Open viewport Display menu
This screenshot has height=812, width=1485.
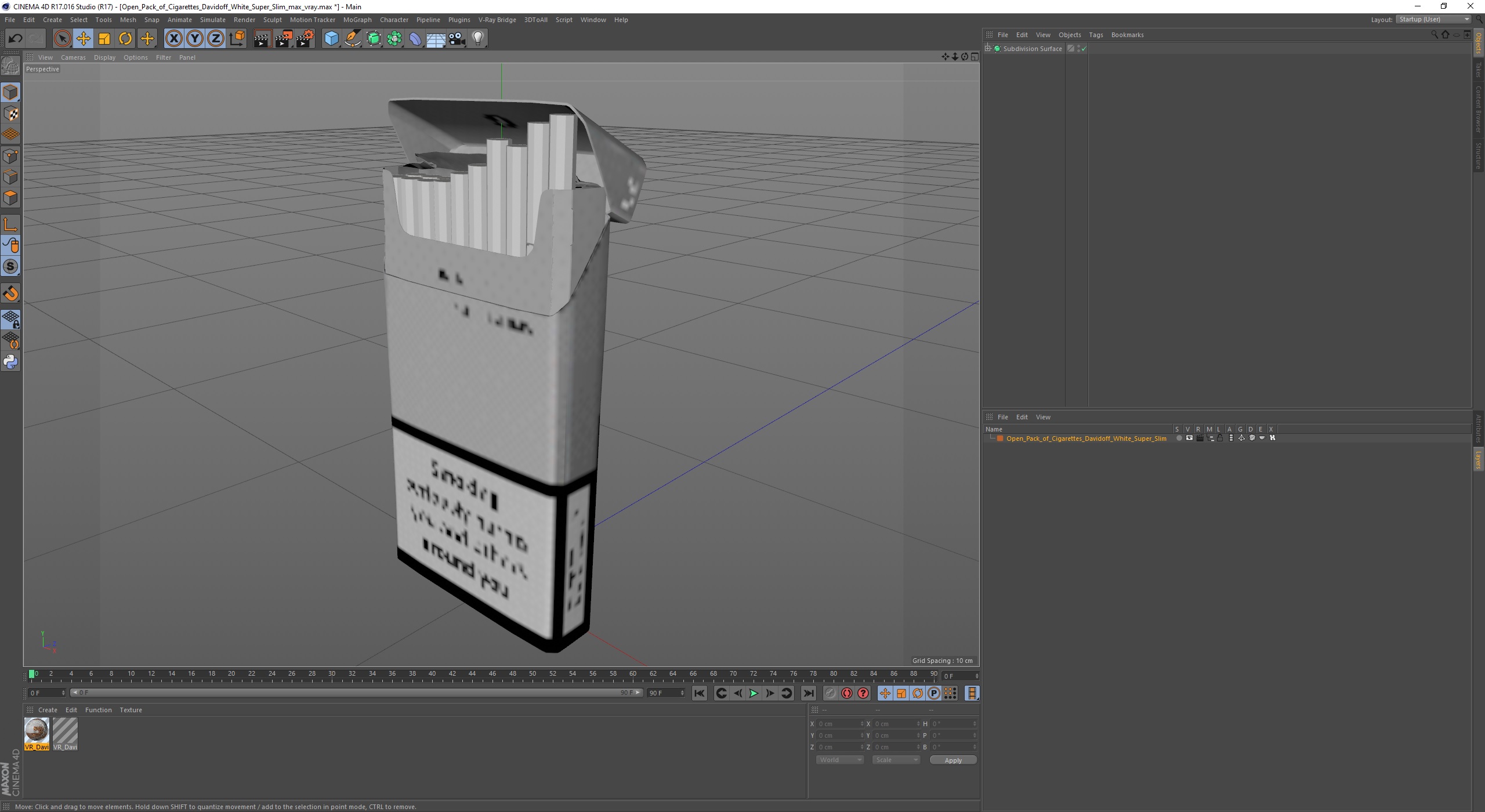coord(104,57)
